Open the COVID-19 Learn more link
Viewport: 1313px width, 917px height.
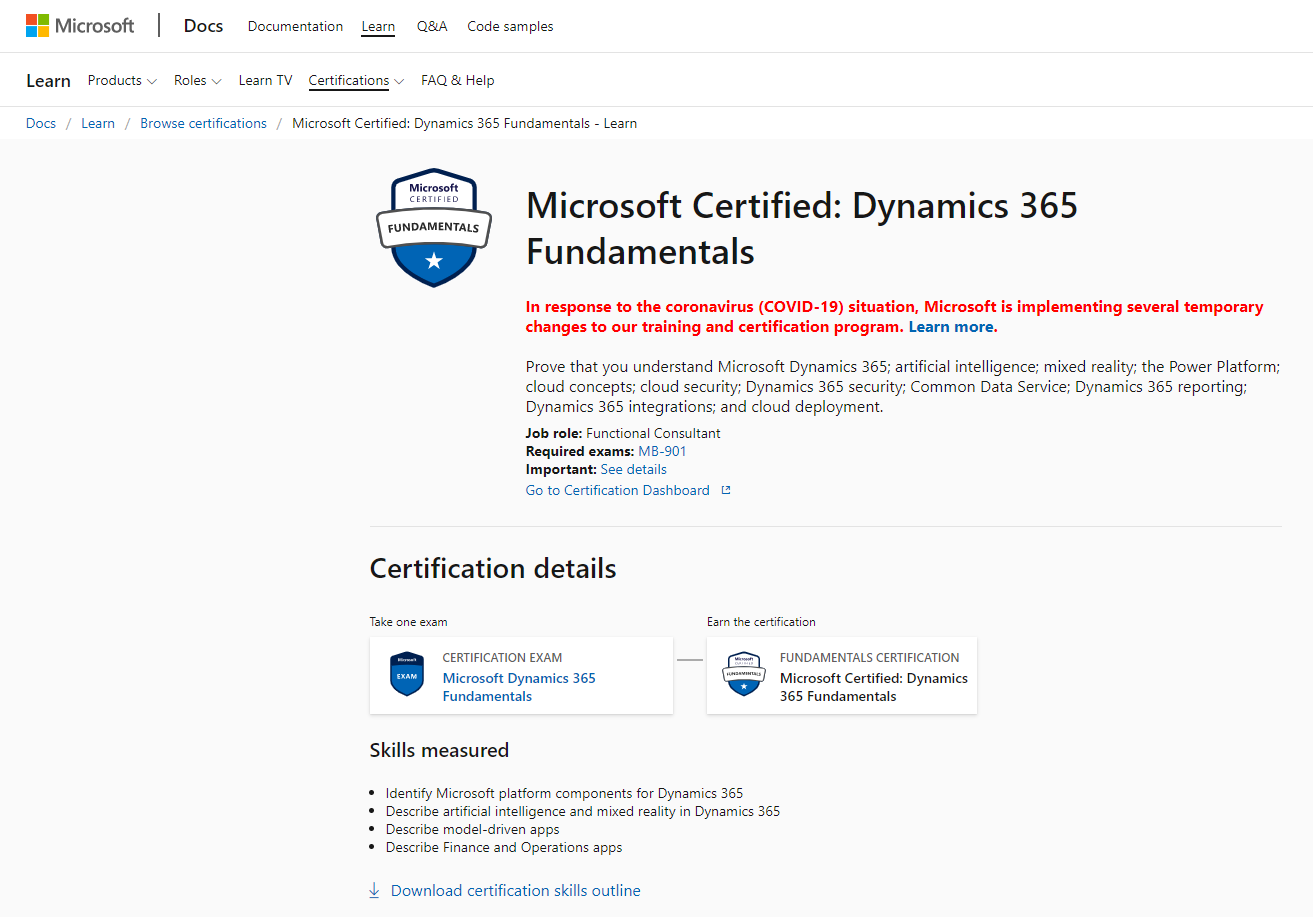tap(952, 327)
